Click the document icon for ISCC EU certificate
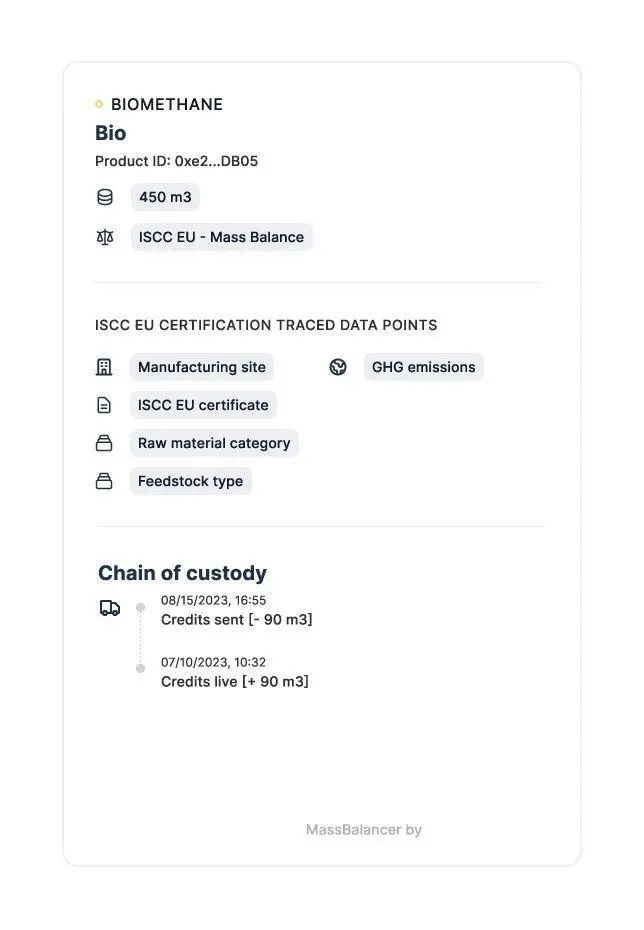This screenshot has width=644, height=930. [104, 405]
